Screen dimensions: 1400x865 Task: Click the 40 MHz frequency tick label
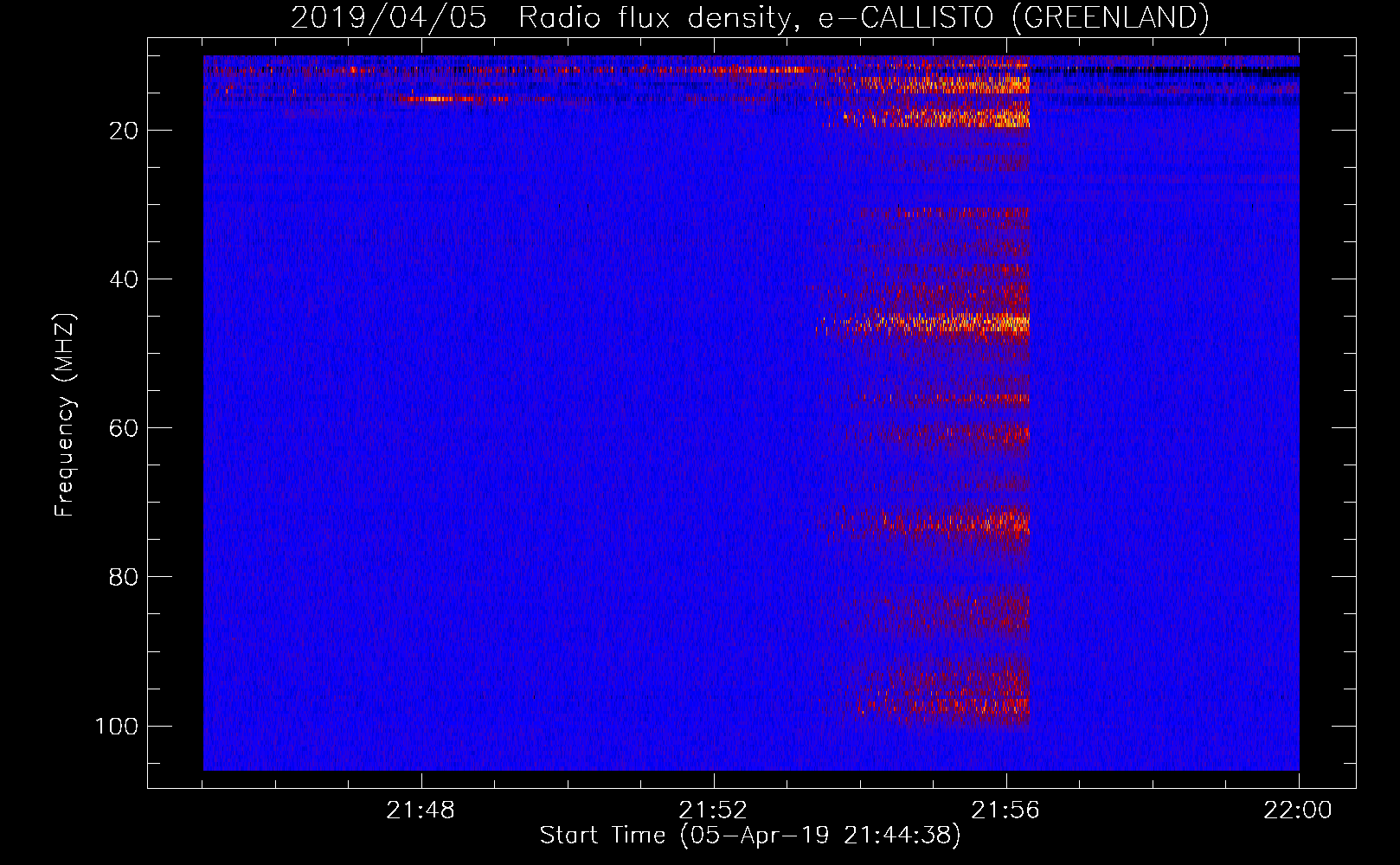point(124,279)
